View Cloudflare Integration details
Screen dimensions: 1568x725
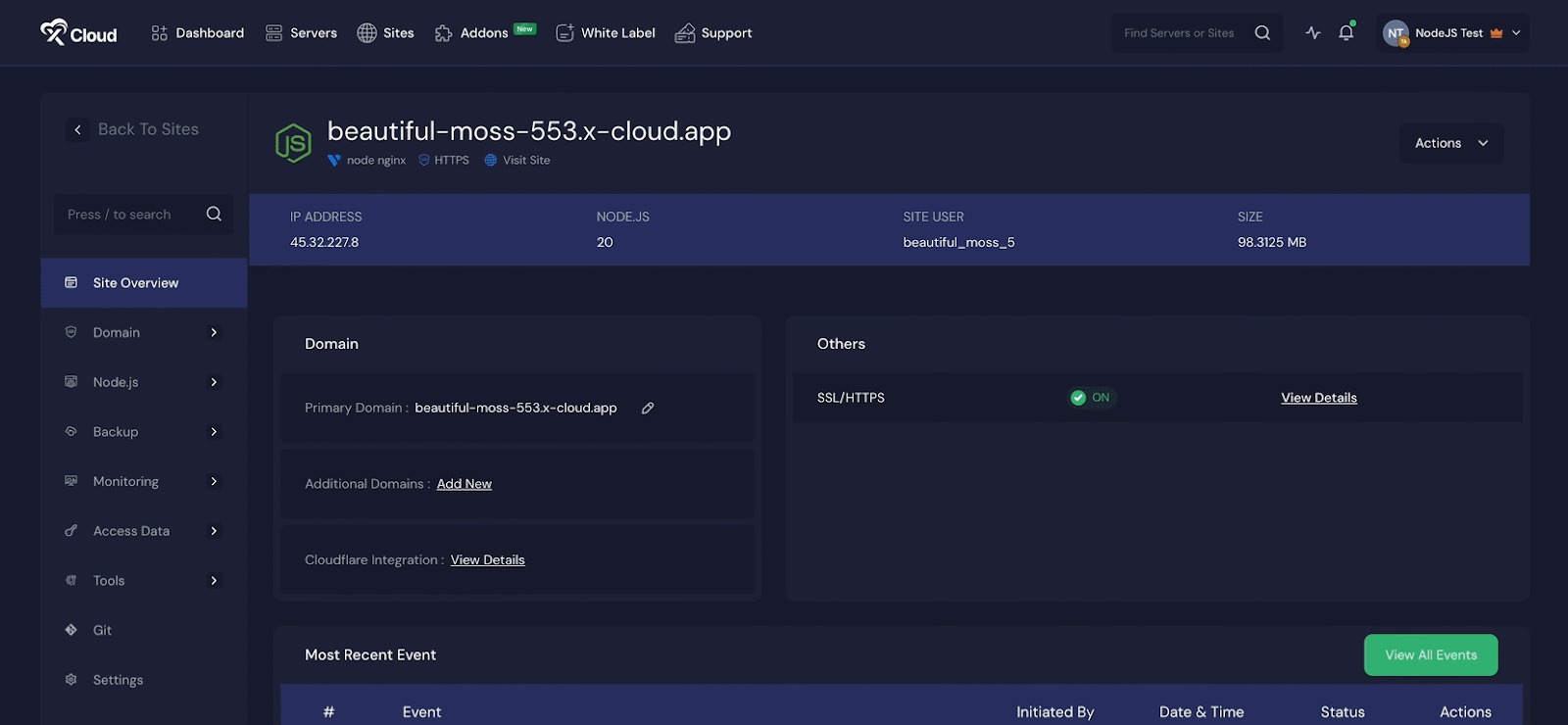click(x=488, y=560)
